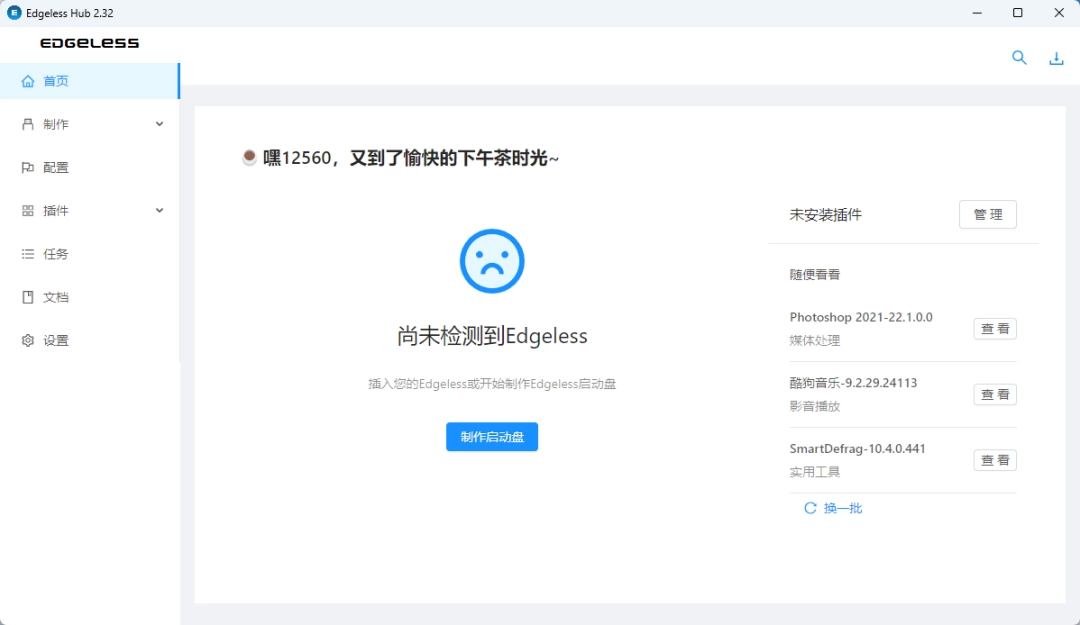The height and width of the screenshot is (625, 1080).
Task: Click the 任务 tasks list icon
Action: coord(28,253)
